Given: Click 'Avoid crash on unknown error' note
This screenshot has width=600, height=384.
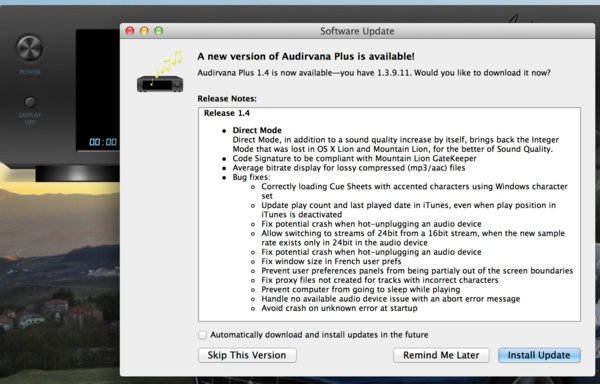Looking at the screenshot, I should click(339, 308).
